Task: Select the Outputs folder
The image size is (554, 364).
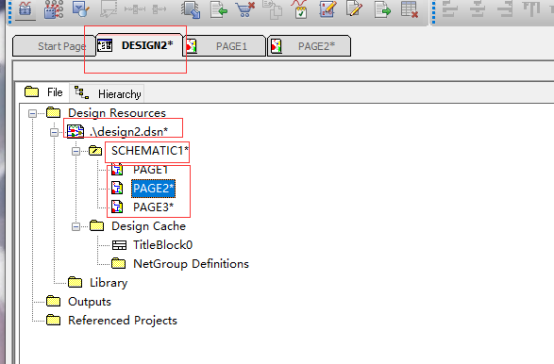Action: tap(89, 301)
